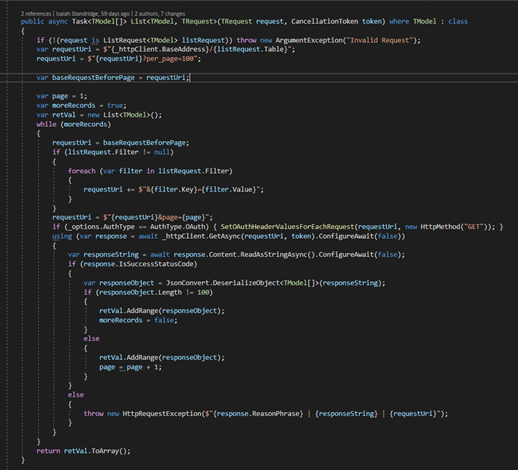Click 'requestUri = baseRequestBeforePage;' line in loop

[121, 143]
